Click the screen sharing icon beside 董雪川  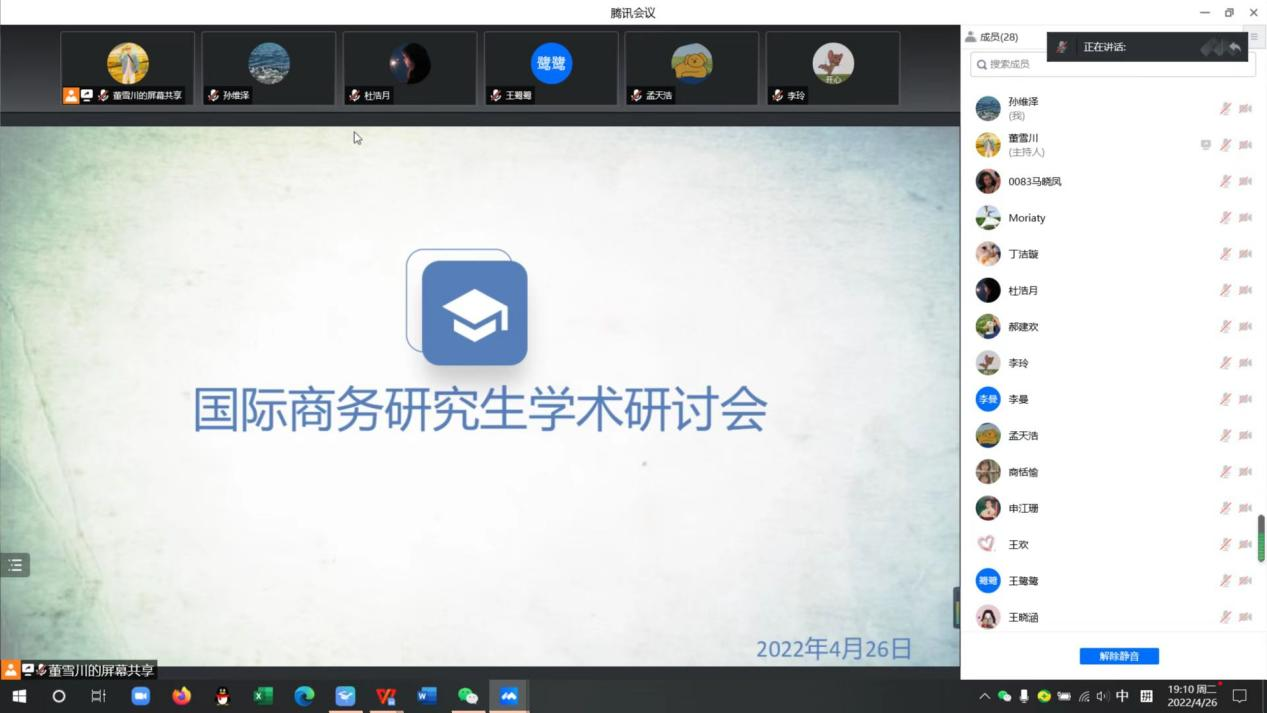(1205, 145)
